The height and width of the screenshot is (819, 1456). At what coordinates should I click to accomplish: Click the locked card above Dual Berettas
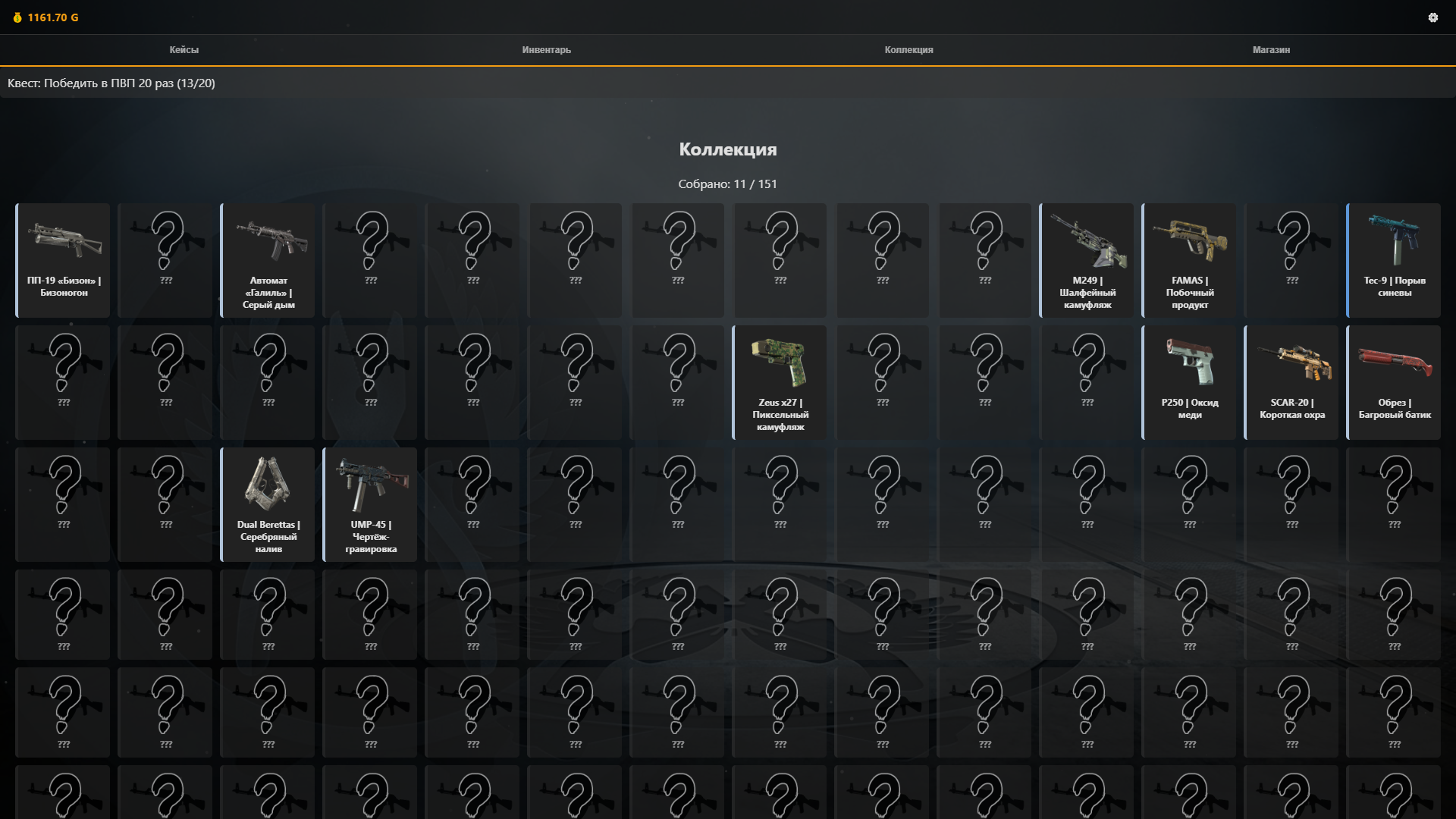[268, 382]
